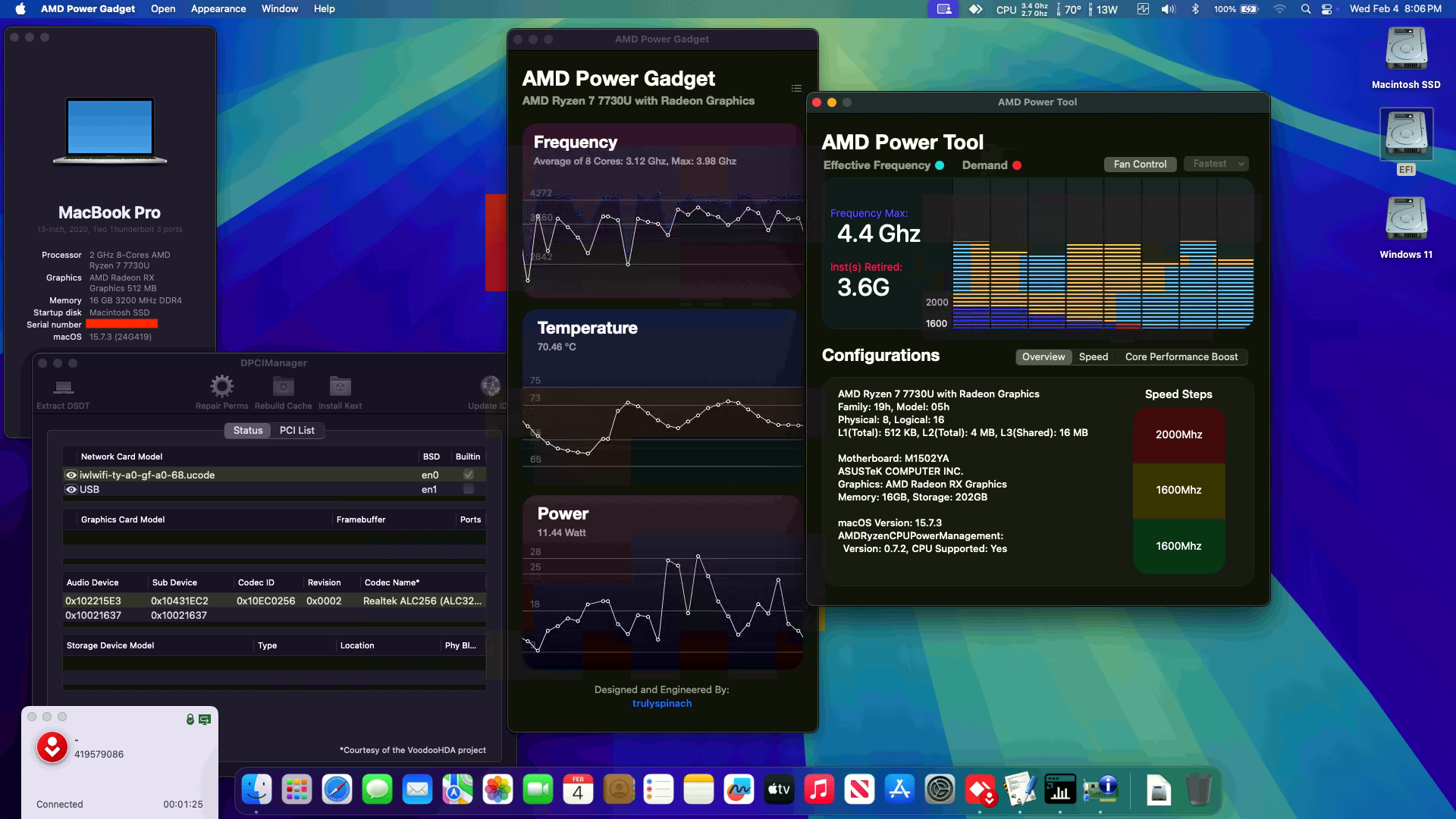
Task: Open the AMD Power Gadget list menu icon
Action: coord(796,89)
